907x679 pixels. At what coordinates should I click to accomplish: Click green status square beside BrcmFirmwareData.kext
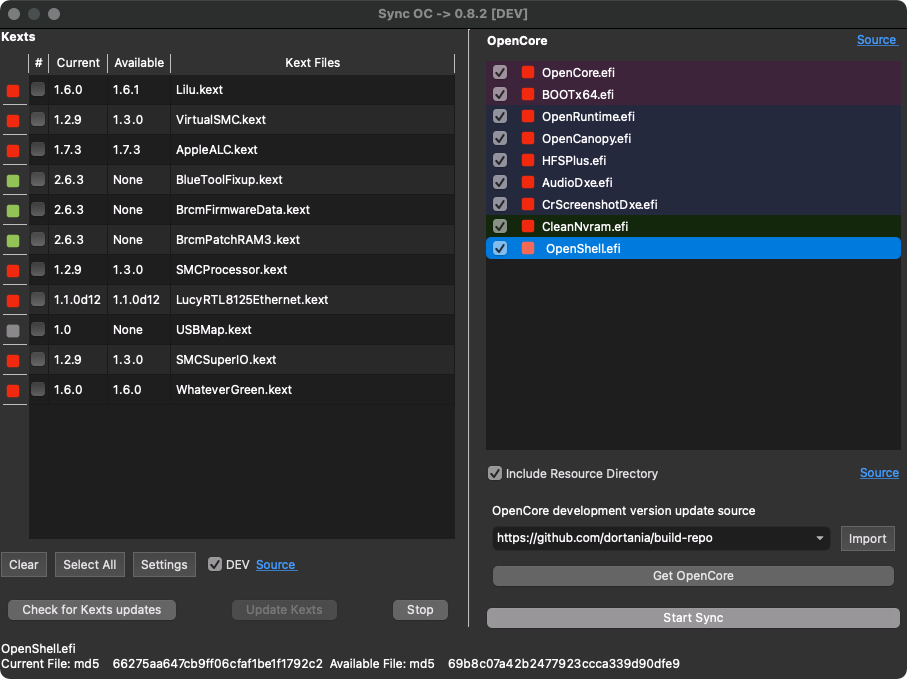13,211
